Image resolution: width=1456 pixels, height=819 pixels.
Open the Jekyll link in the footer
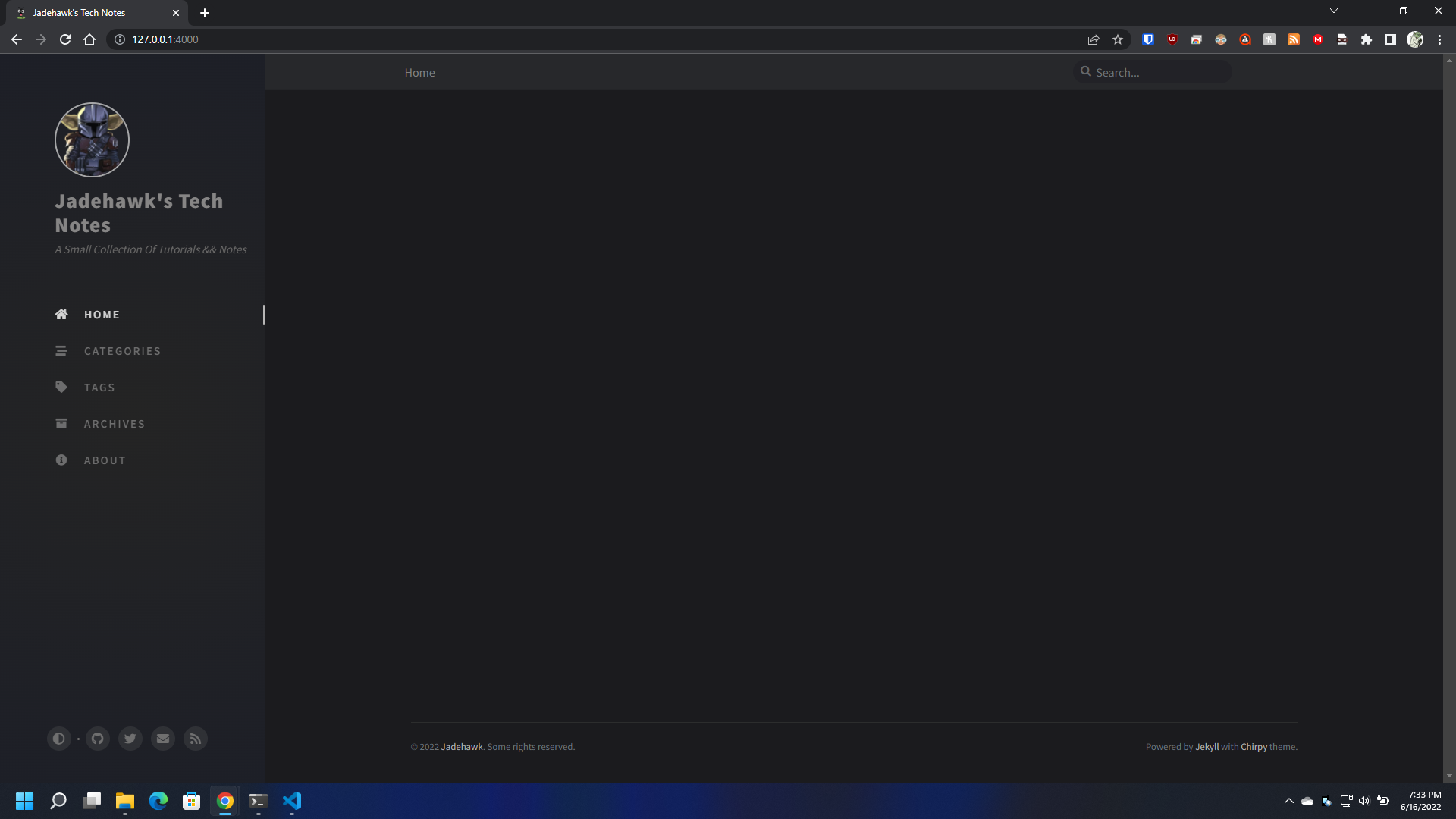1207,747
